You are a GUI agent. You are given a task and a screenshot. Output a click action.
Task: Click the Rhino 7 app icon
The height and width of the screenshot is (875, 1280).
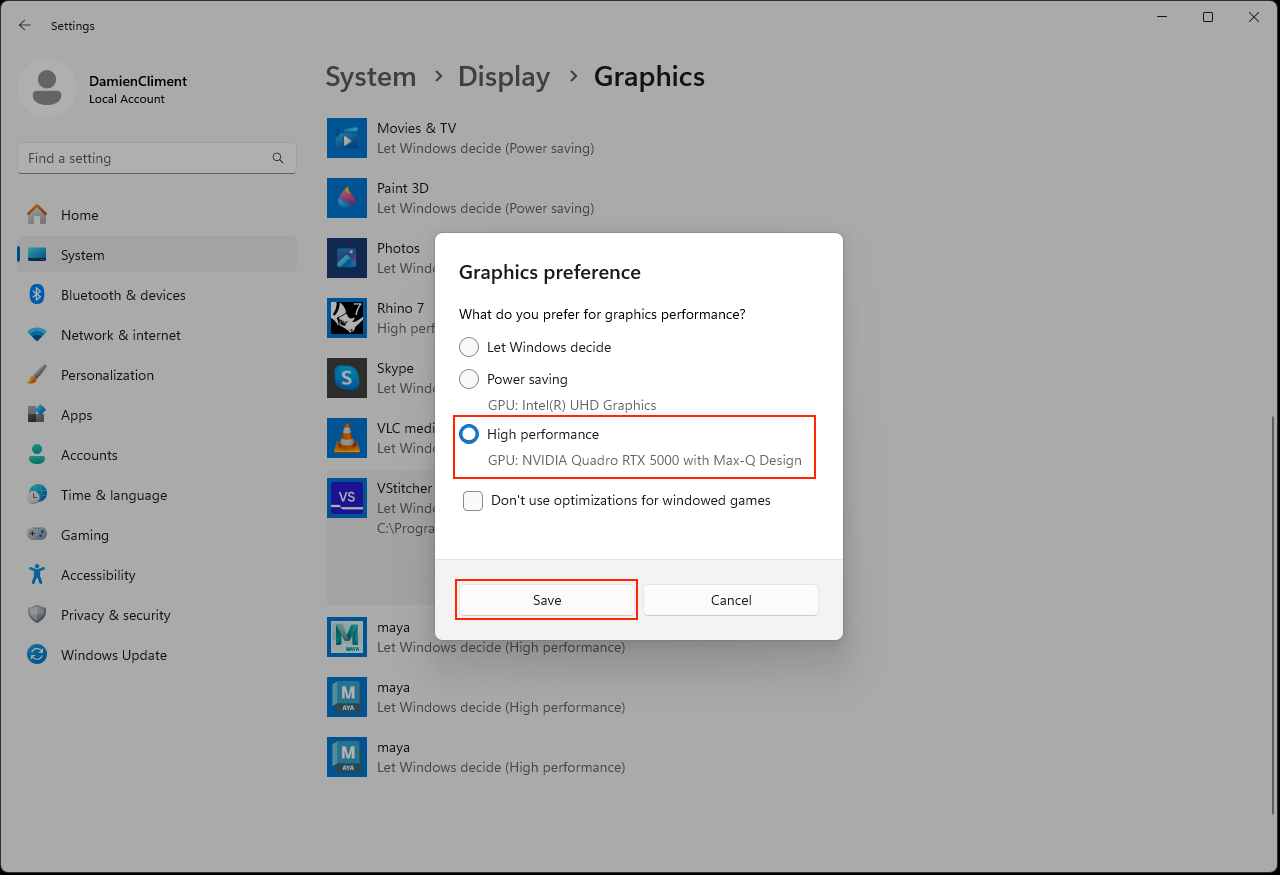tap(347, 318)
